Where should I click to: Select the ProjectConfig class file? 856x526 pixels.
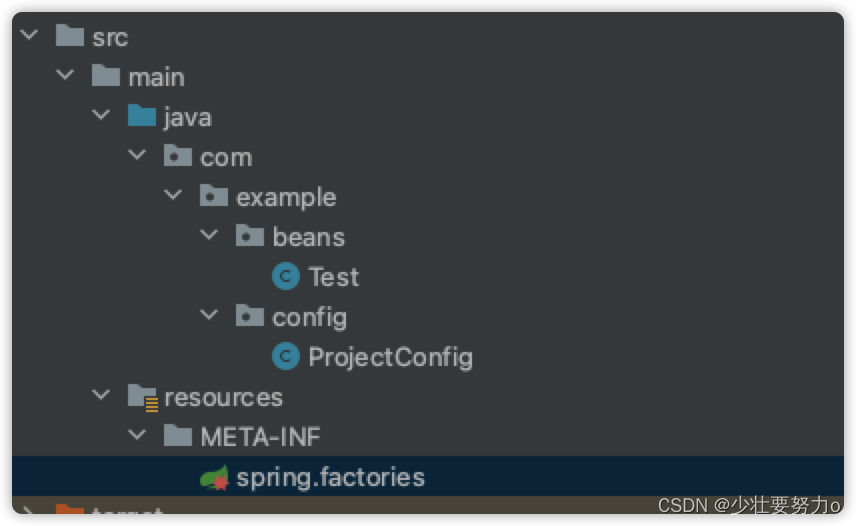point(390,357)
